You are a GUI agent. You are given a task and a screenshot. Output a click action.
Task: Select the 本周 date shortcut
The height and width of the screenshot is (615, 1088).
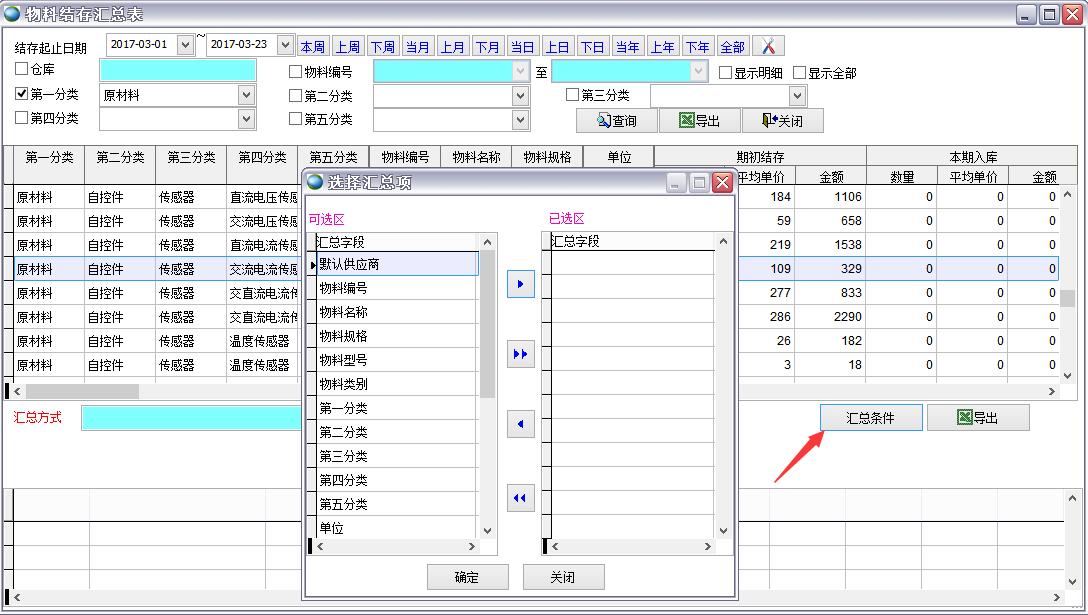[313, 47]
